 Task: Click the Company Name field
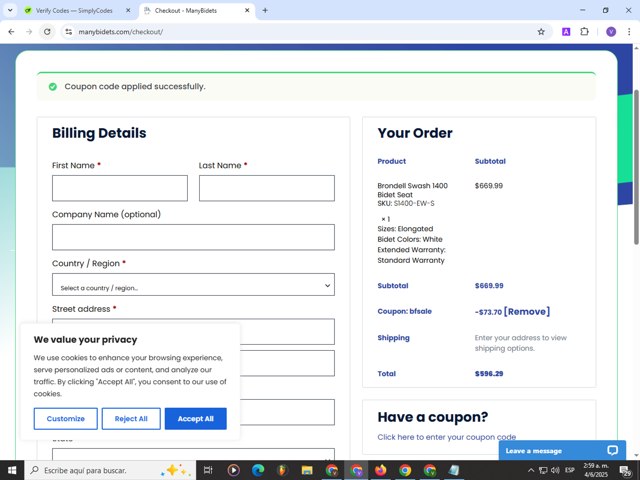[193, 237]
